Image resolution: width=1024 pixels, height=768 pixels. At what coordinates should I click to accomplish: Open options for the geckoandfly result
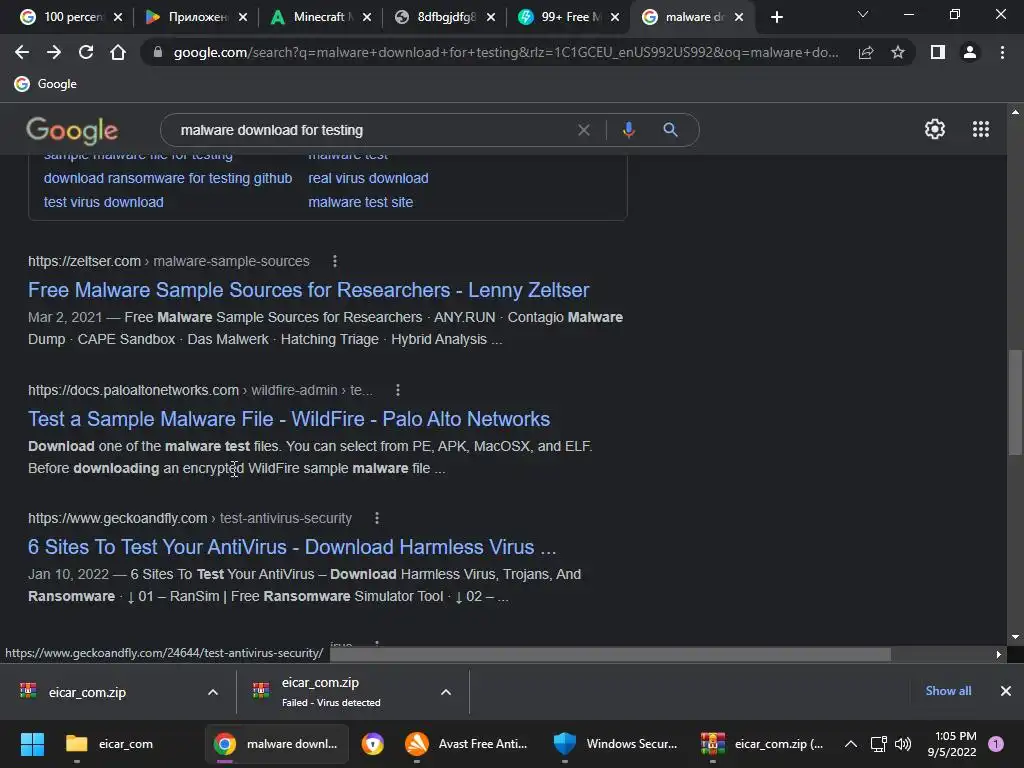point(377,518)
